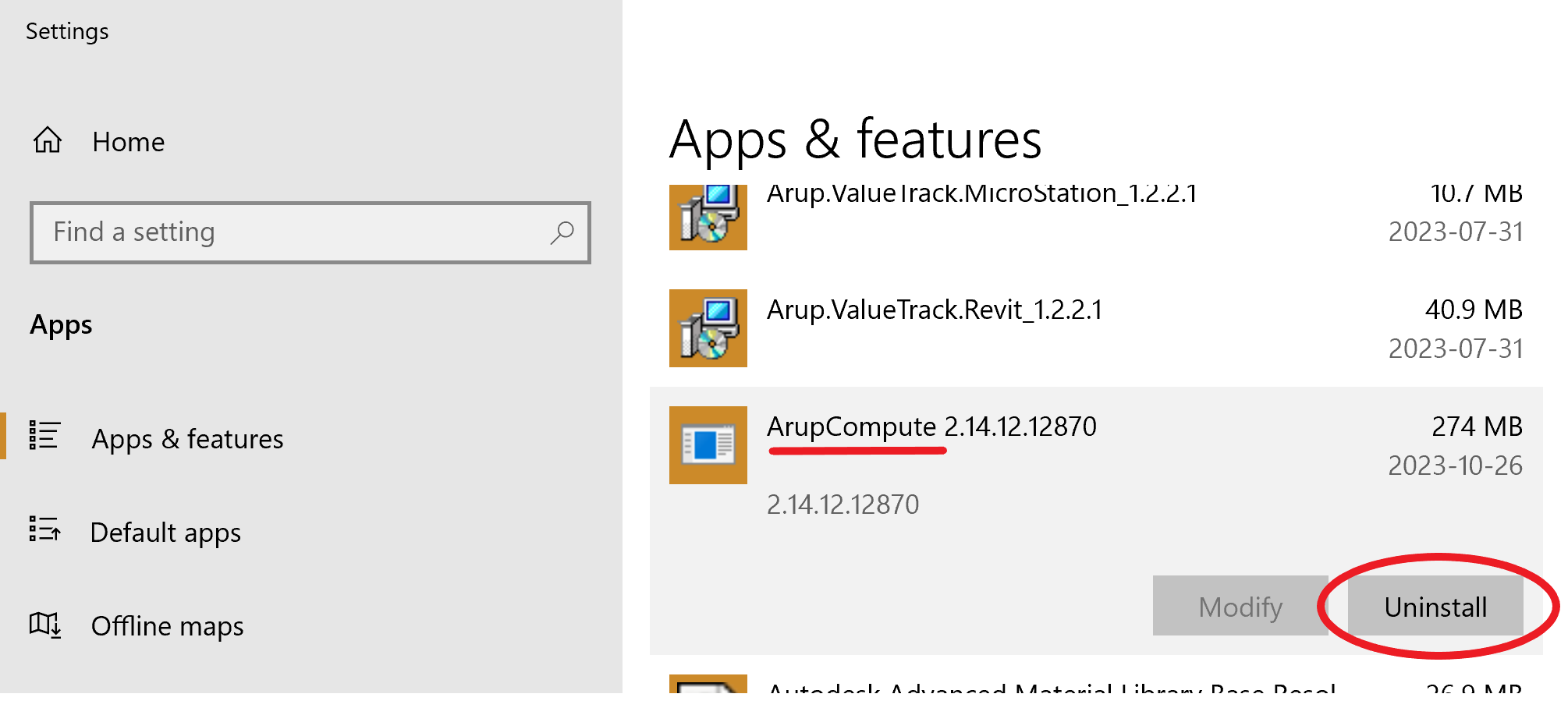Screen dimensions: 1568x708
Task: Click the Home house icon
Action: (48, 140)
